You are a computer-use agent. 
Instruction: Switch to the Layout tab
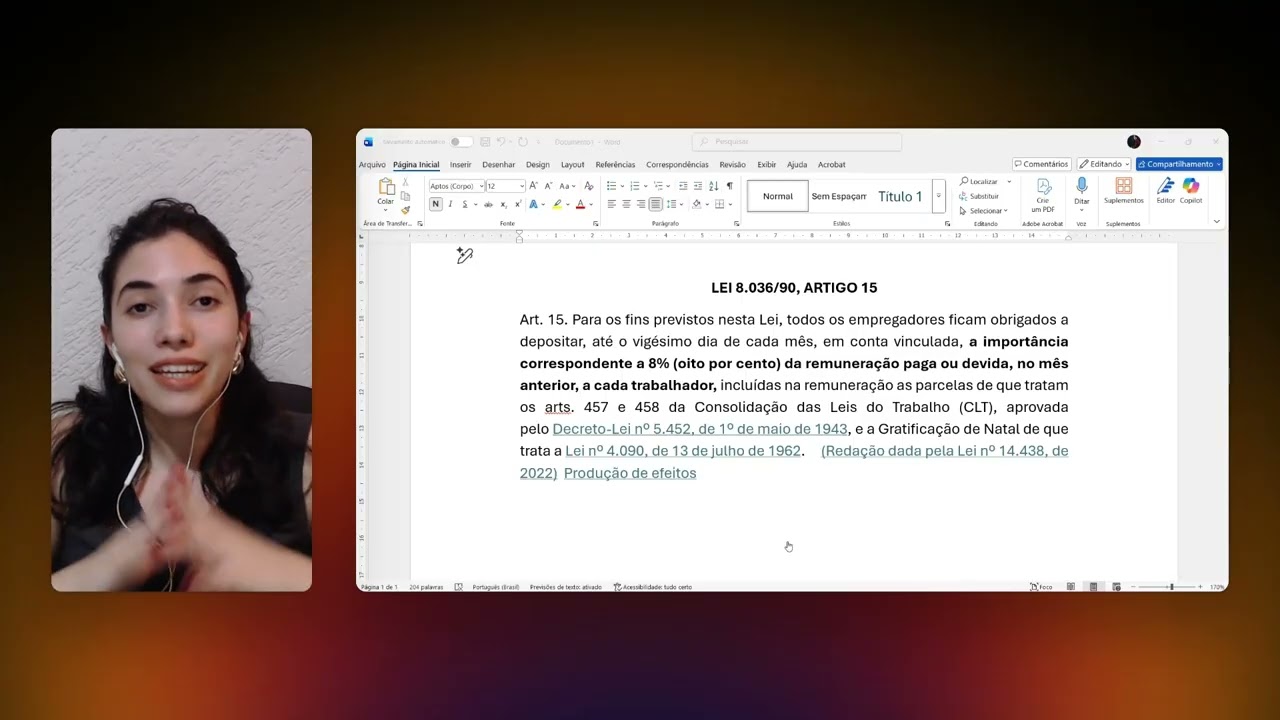[573, 165]
